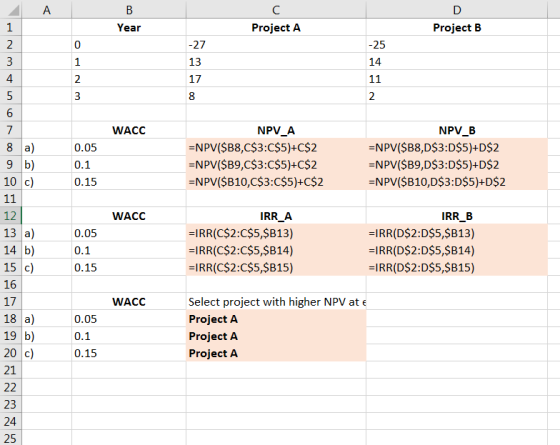Screen dimensions: 560x445
Task: Click the 'c)' label in row 10
Action: [x=46, y=182]
